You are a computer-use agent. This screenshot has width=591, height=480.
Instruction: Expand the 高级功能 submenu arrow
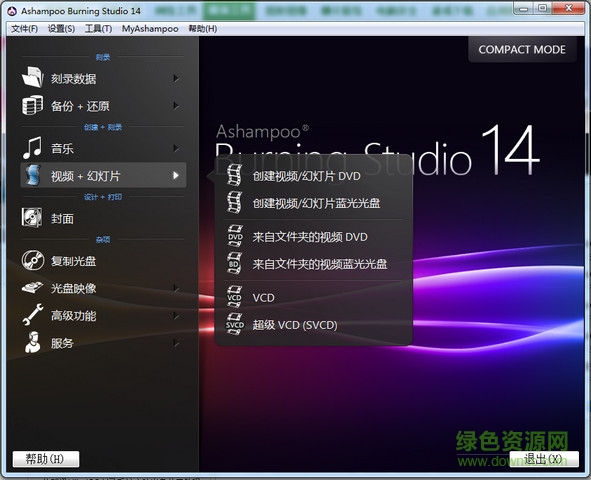[176, 315]
